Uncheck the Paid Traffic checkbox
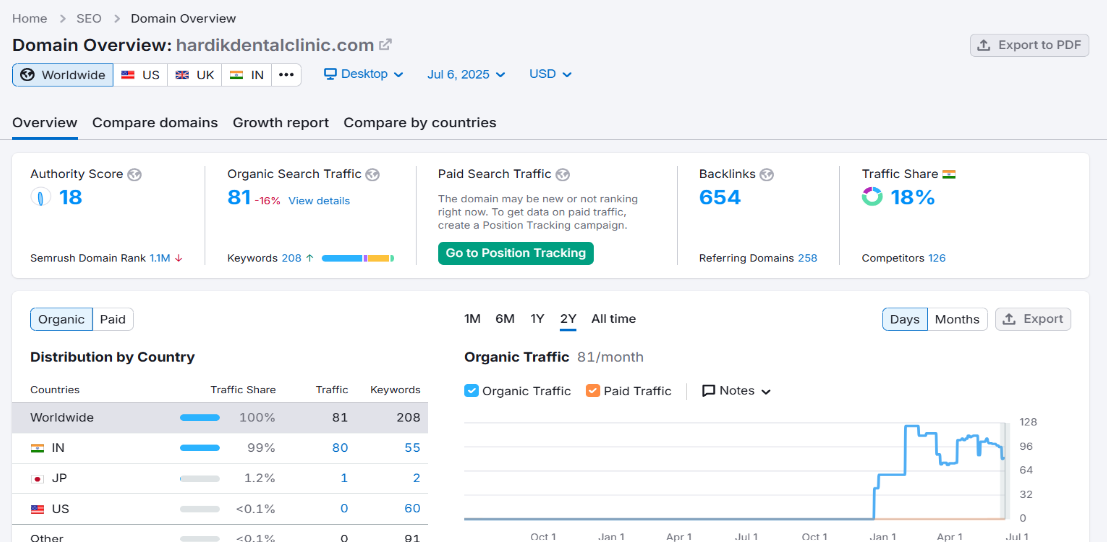 point(592,391)
